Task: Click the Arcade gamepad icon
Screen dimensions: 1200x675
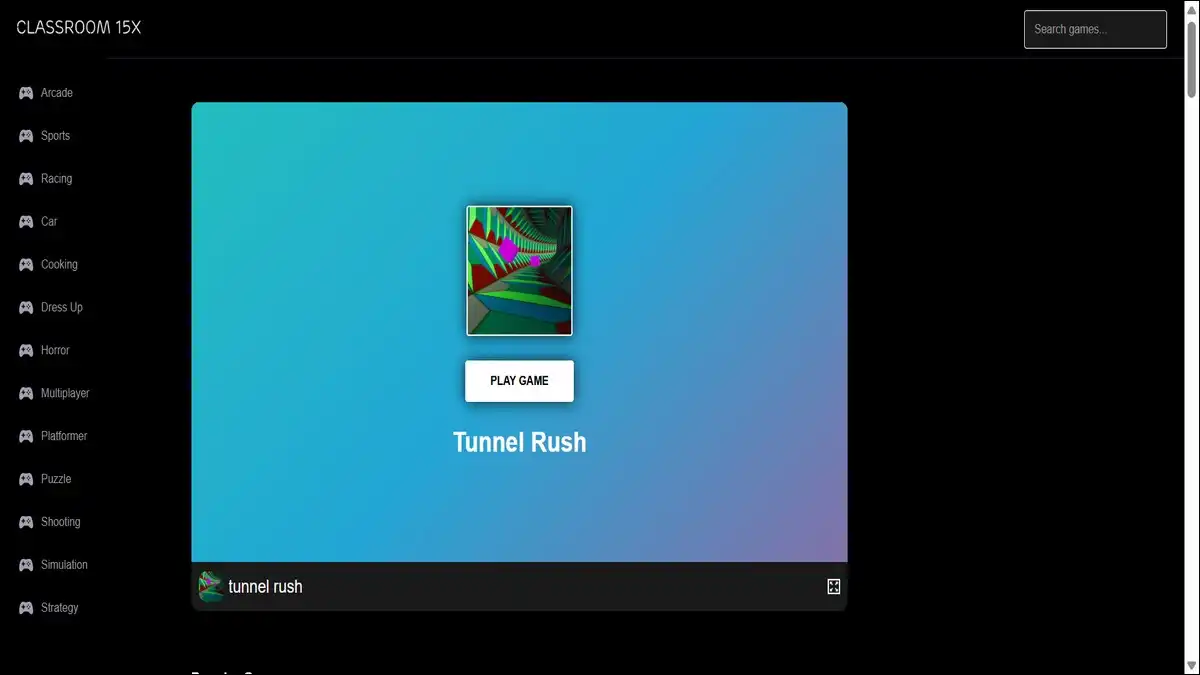Action: coord(26,93)
